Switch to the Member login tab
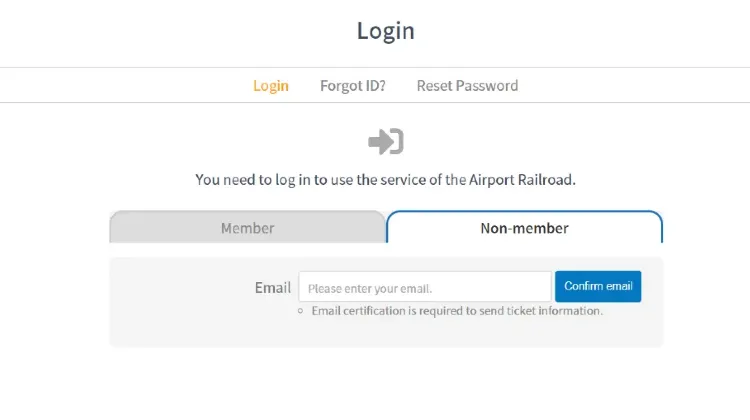The image size is (750, 420). pos(247,228)
